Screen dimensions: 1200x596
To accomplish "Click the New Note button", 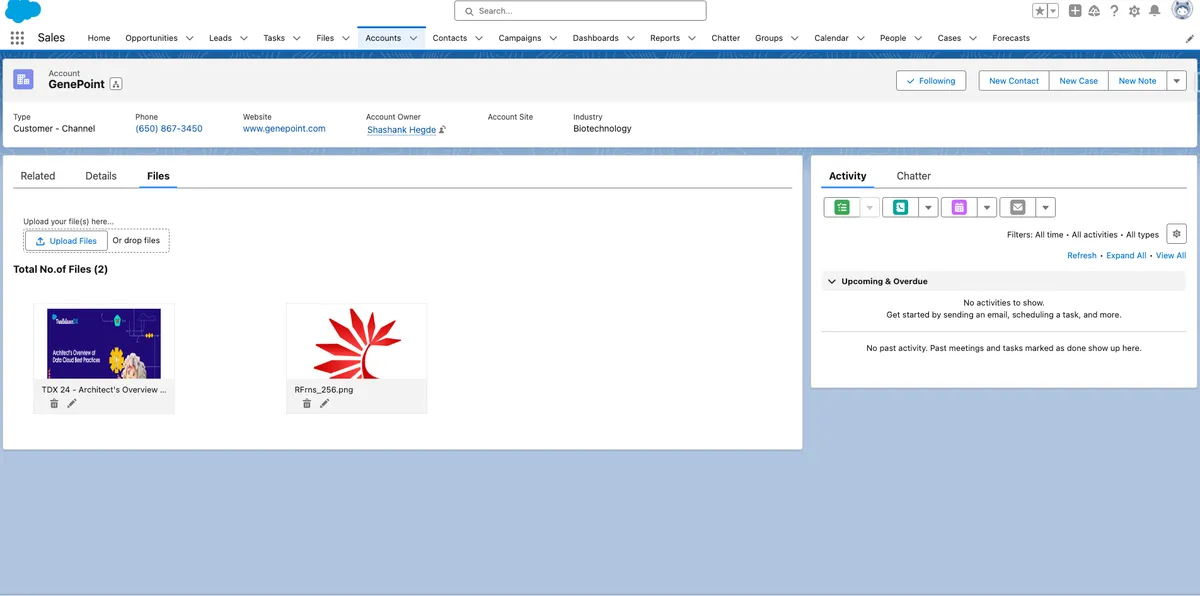I will [1137, 81].
